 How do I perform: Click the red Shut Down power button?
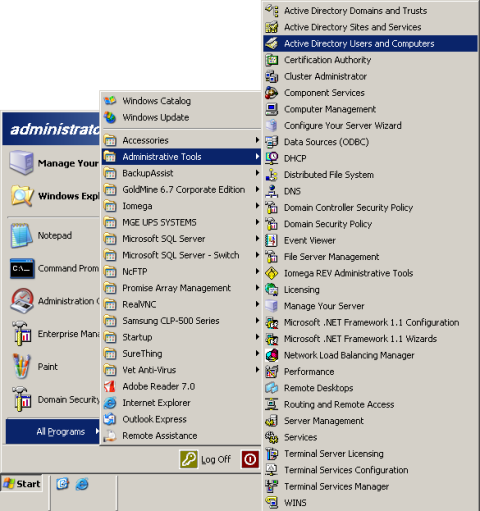250,459
